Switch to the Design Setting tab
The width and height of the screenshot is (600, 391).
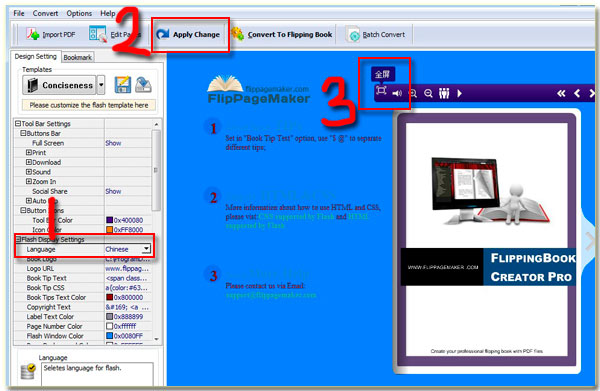coord(35,57)
